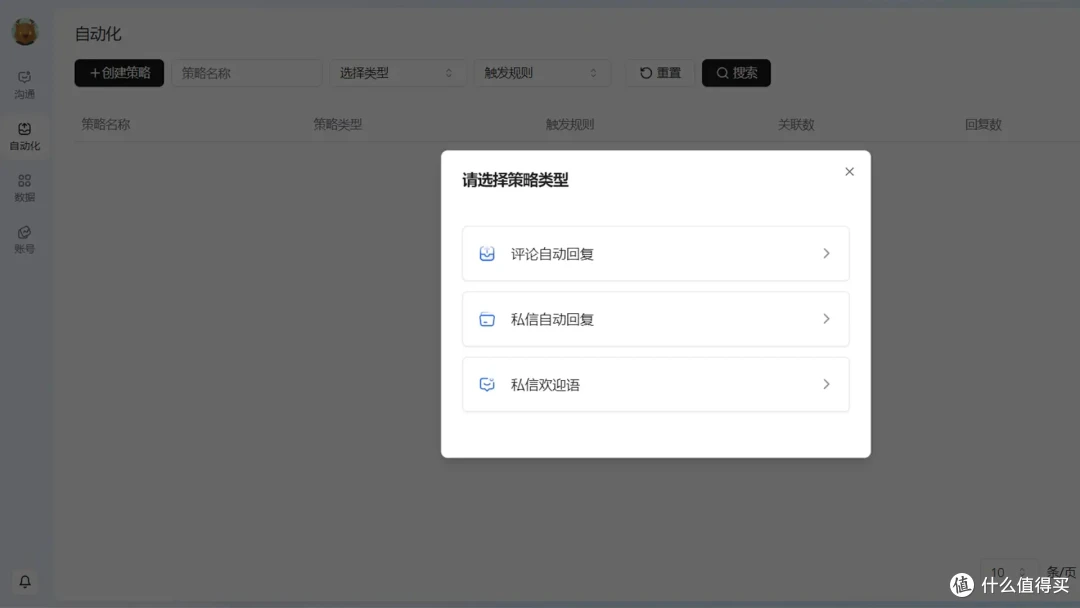Close the 请选择策略类型 dialog

click(x=849, y=171)
